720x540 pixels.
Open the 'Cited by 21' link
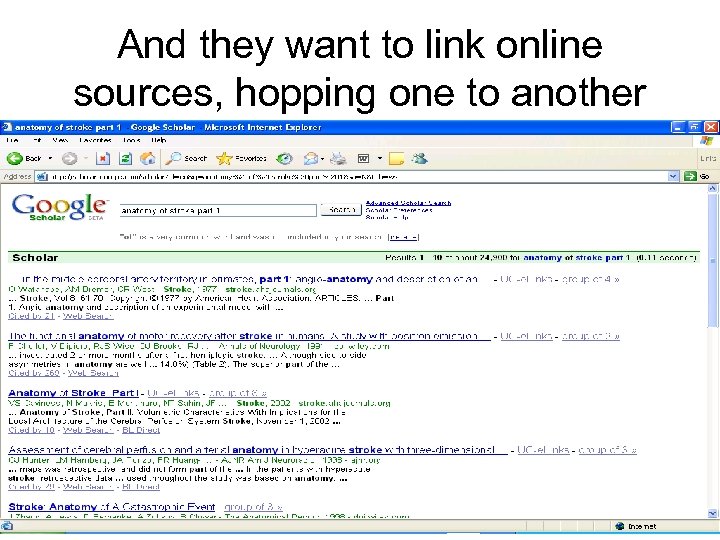tap(31, 316)
